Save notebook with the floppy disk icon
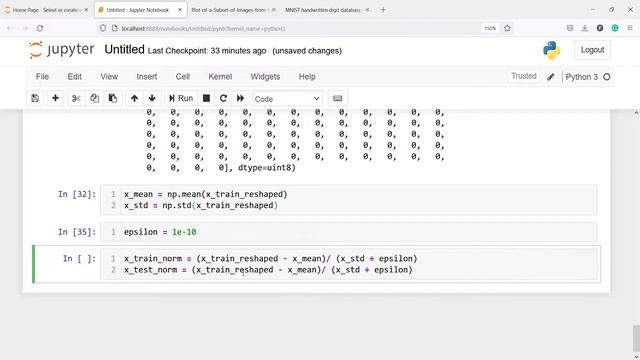Image resolution: width=640 pixels, height=360 pixels. click(35, 98)
